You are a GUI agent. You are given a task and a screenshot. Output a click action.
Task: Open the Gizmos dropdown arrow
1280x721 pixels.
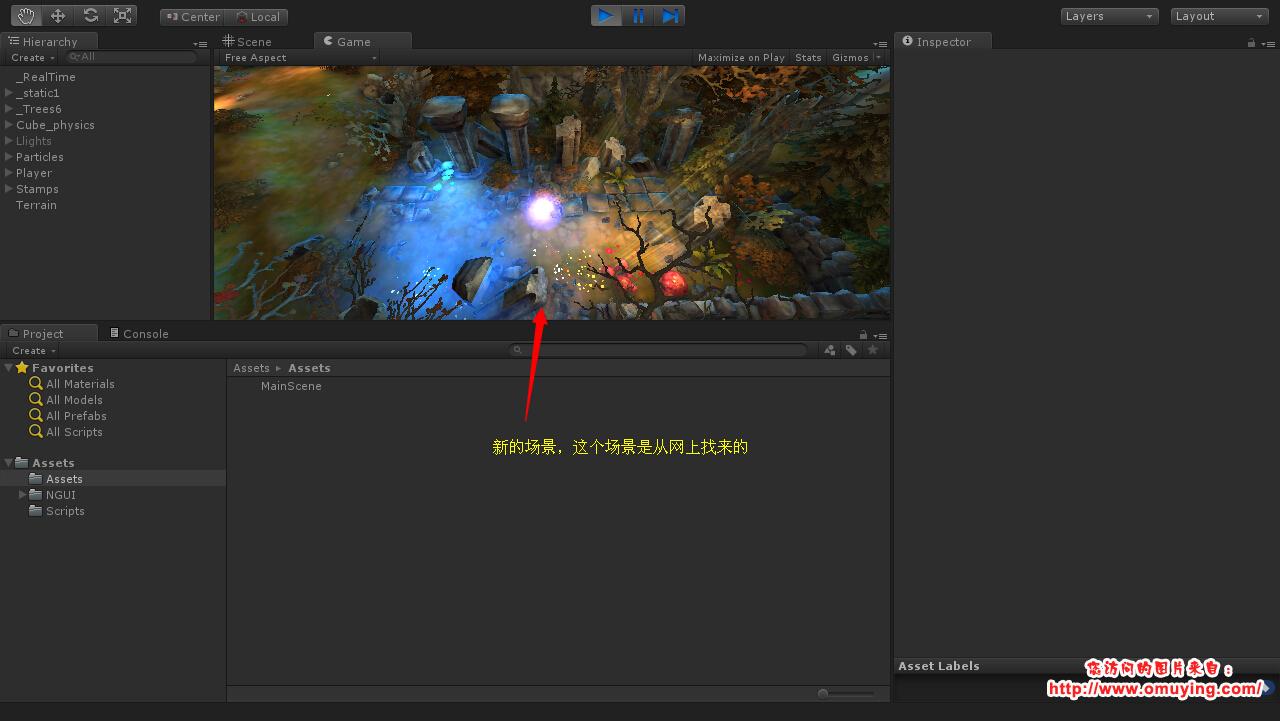point(879,58)
